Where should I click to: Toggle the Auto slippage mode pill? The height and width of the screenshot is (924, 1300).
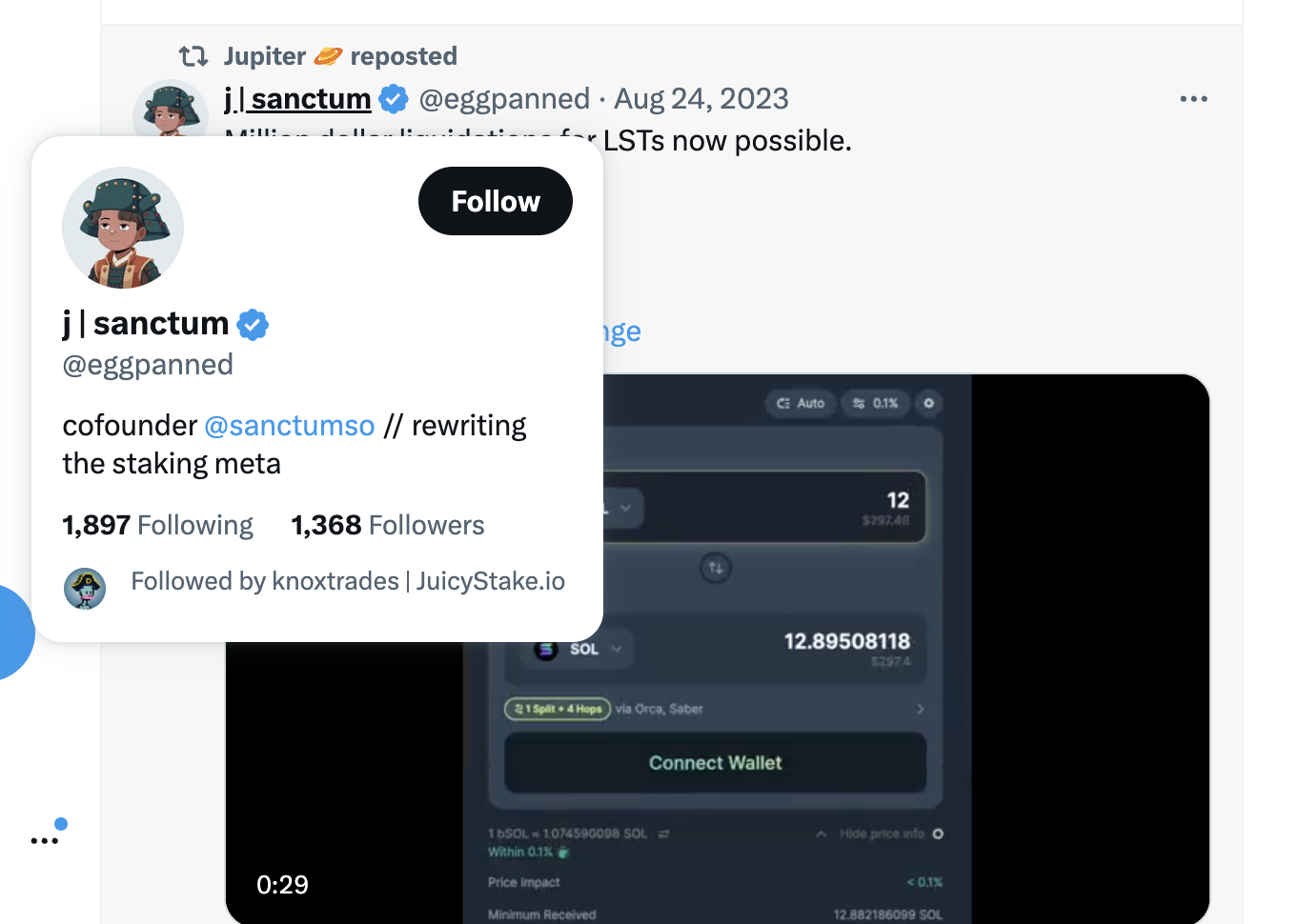tap(801, 403)
